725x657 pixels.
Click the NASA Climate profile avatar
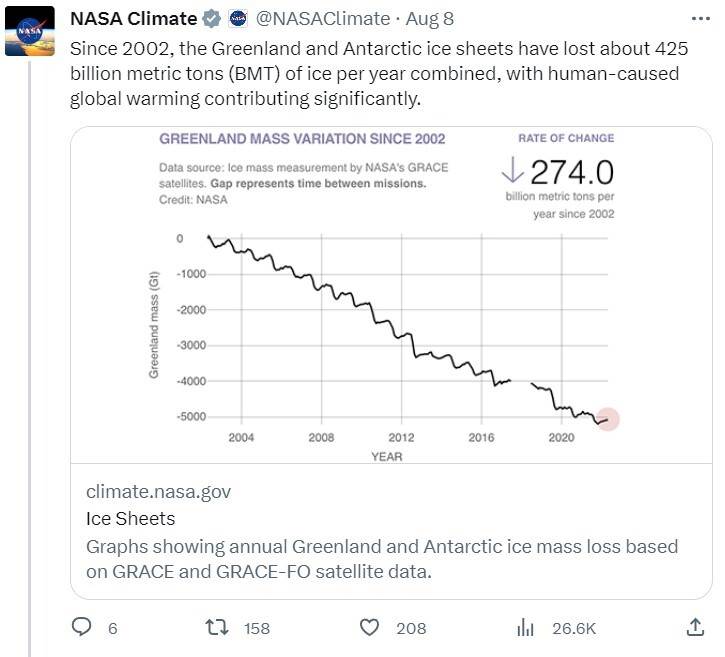point(28,30)
